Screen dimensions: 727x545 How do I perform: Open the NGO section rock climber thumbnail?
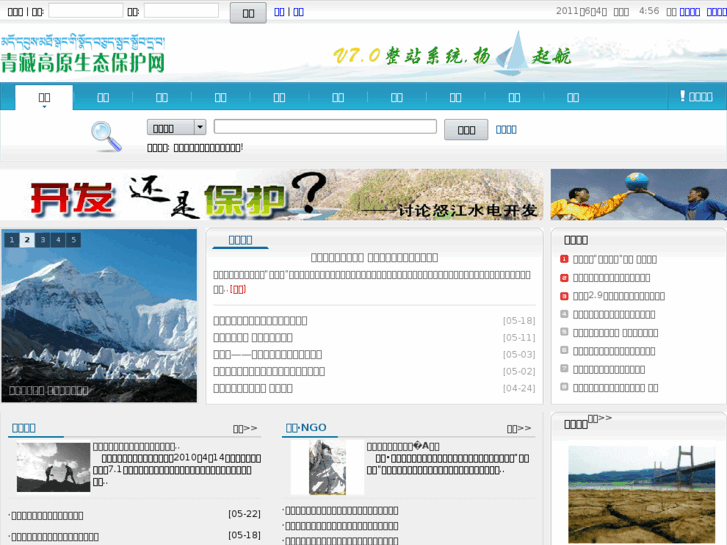pos(327,467)
